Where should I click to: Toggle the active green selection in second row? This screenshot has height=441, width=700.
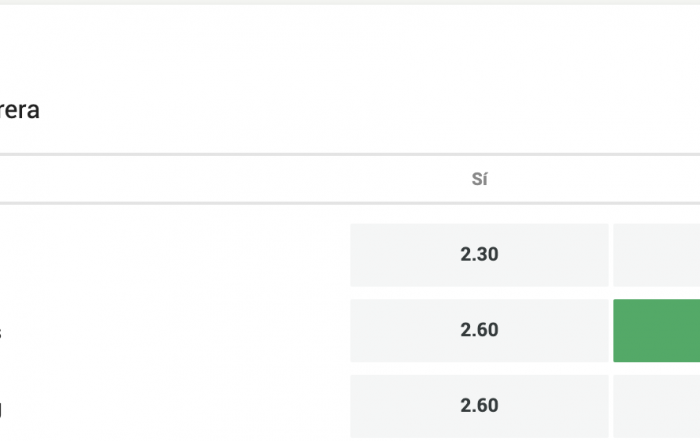[x=656, y=330]
